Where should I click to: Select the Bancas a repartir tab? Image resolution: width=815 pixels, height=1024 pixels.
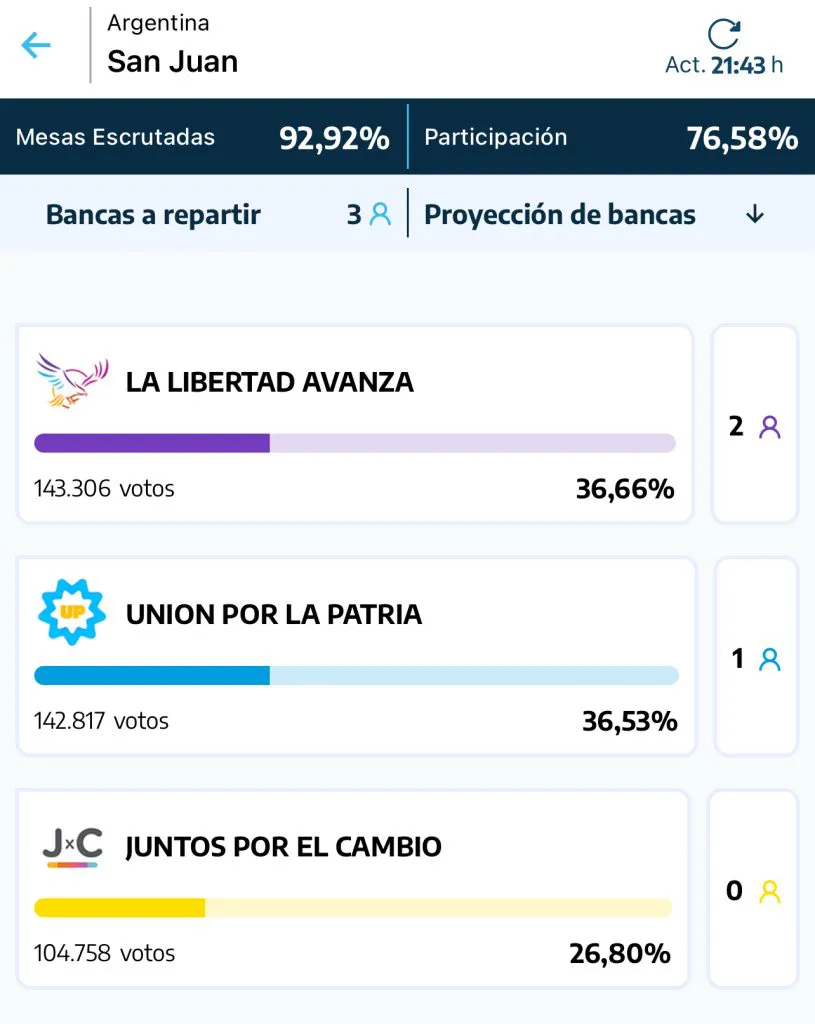point(153,214)
